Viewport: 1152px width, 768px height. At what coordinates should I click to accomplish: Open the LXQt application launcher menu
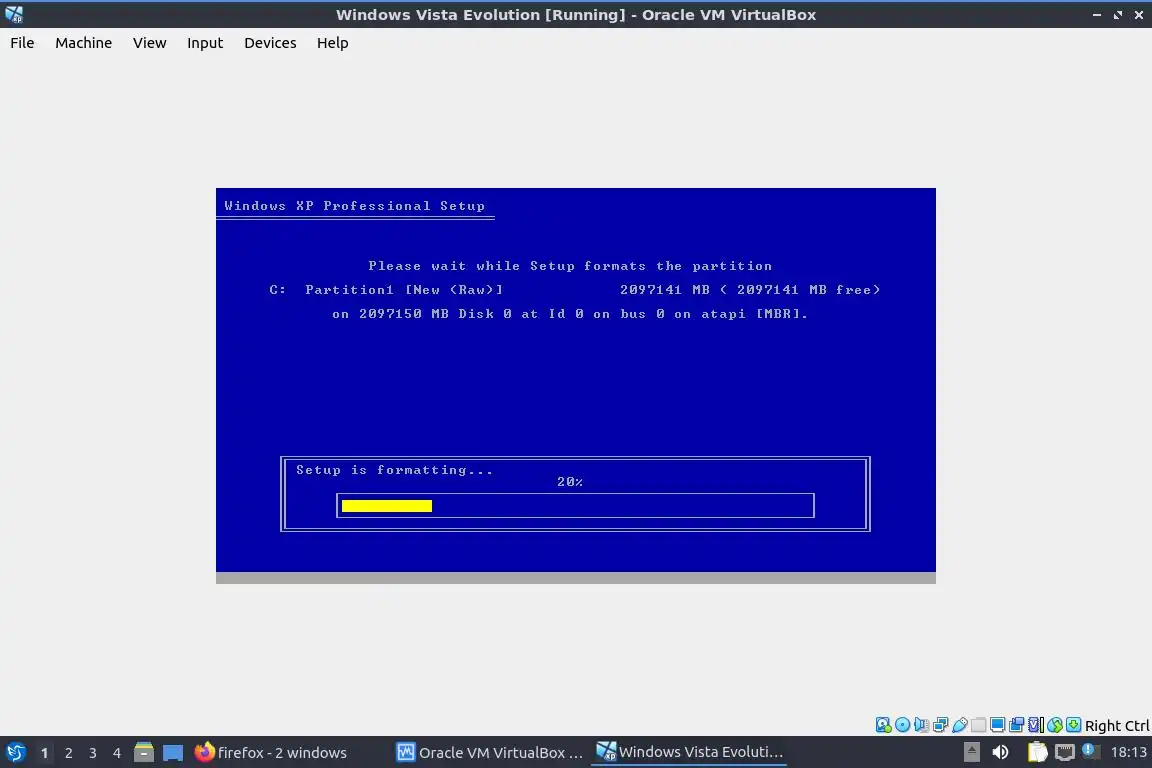click(x=16, y=753)
